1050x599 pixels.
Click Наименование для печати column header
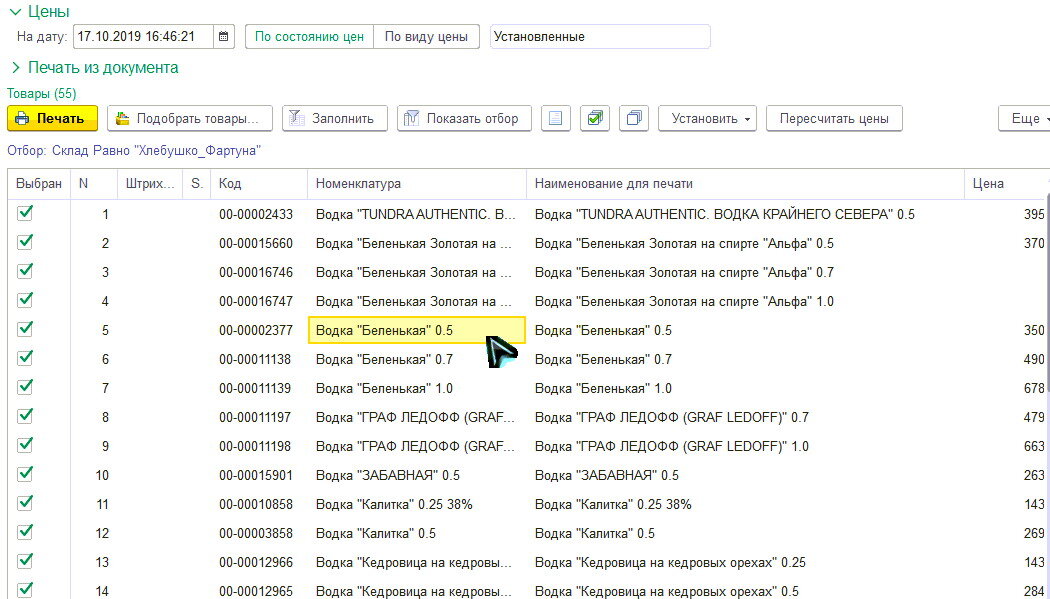point(745,183)
